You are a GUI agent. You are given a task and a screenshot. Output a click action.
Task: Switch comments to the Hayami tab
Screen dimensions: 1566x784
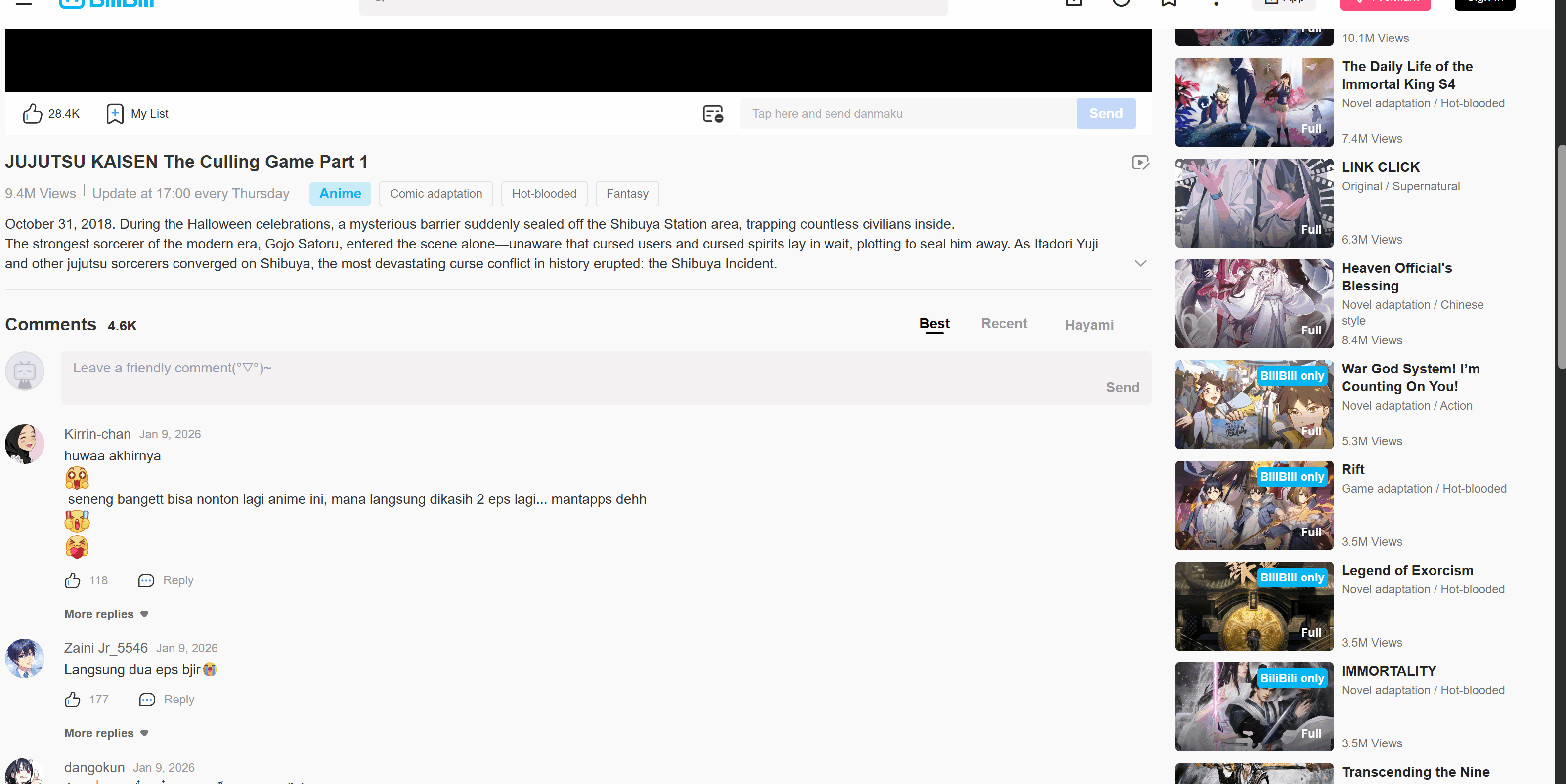coord(1089,325)
